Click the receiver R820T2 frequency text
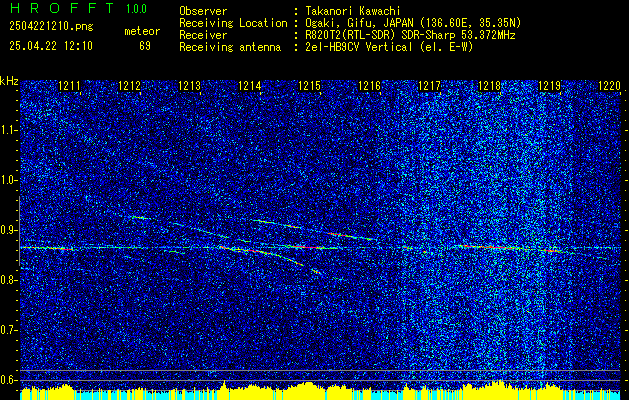This screenshot has width=629, height=400. (410, 35)
